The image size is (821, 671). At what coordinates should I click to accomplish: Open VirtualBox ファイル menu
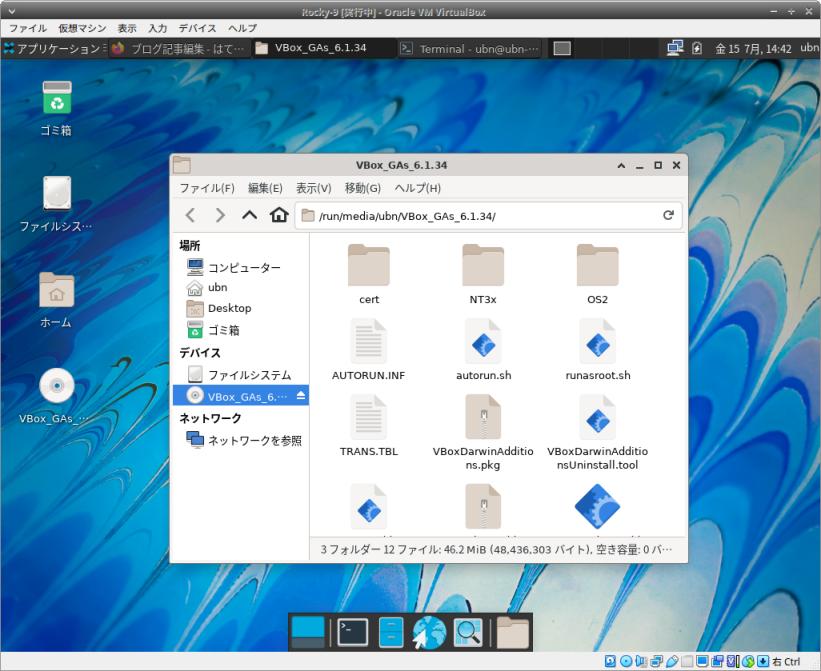click(x=27, y=28)
